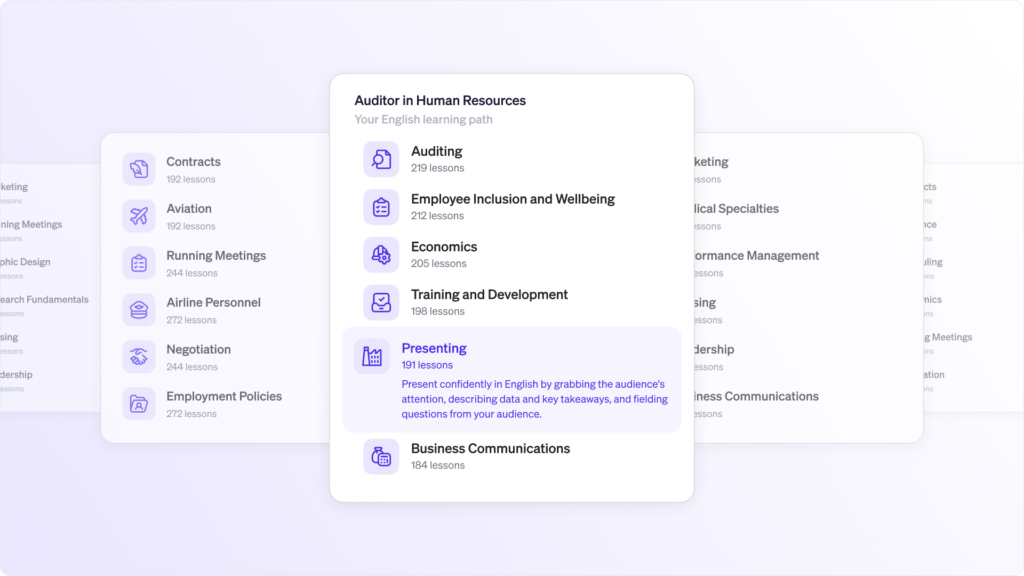Image resolution: width=1024 pixels, height=576 pixels.
Task: Open Business Communications 184 lessons entry
Action: point(511,456)
